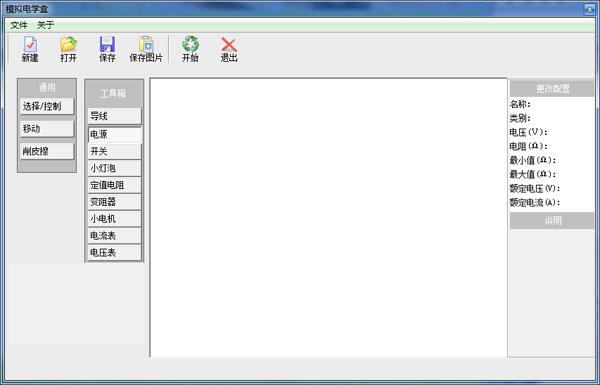Pick the 橡皮擦 (Eraser) tool
Screen dimensions: 600x385
pos(47,152)
